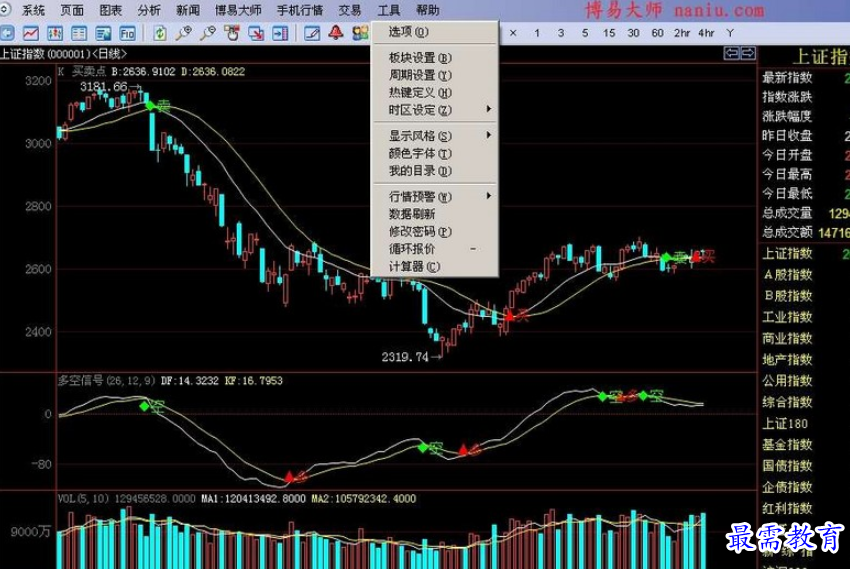Image resolution: width=850 pixels, height=569 pixels.
Task: Open the 分析 menu
Action: (x=149, y=10)
